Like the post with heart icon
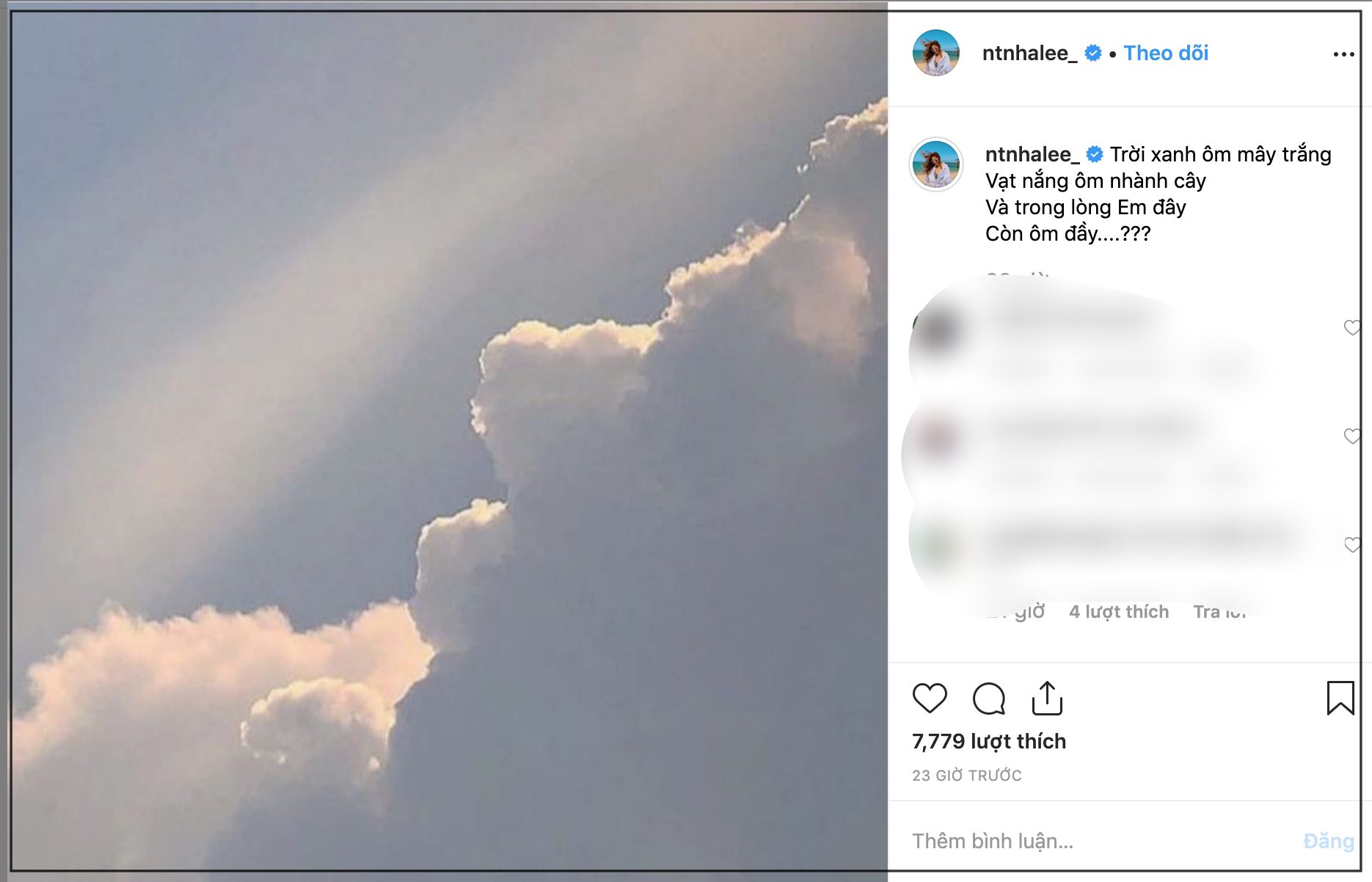The width and height of the screenshot is (1372, 882). [930, 698]
